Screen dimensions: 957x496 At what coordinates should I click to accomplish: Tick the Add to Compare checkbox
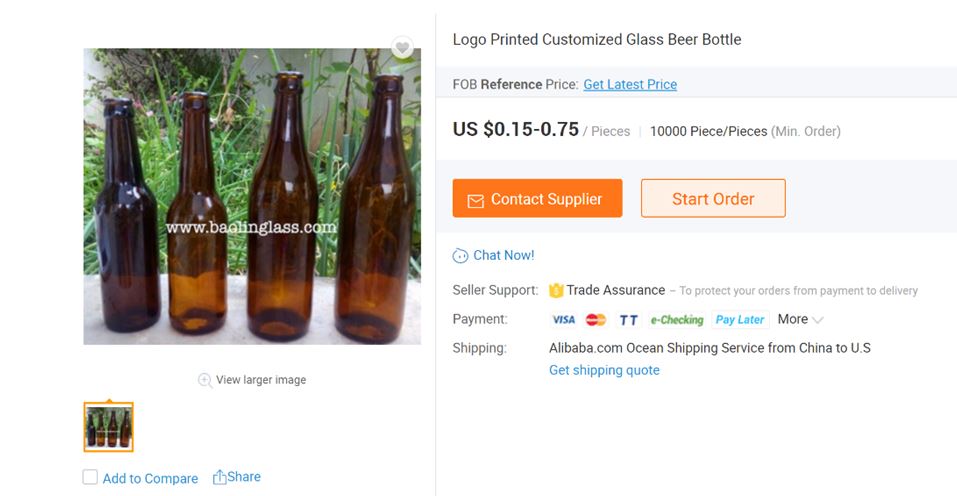pos(90,477)
